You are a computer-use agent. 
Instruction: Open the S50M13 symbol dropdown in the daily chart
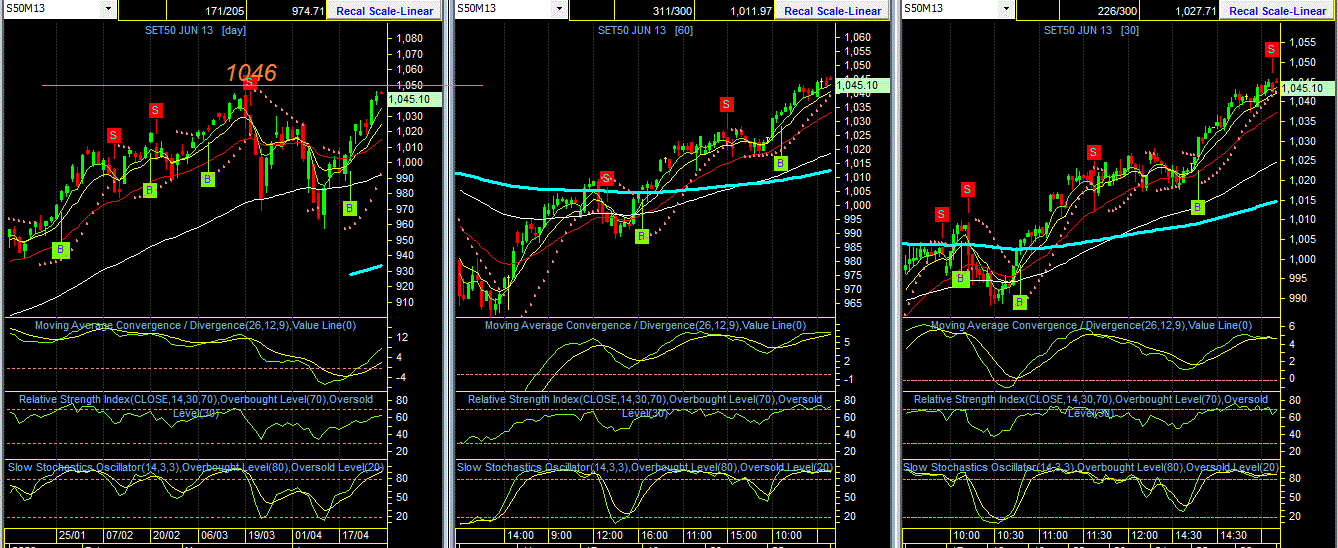(x=107, y=8)
